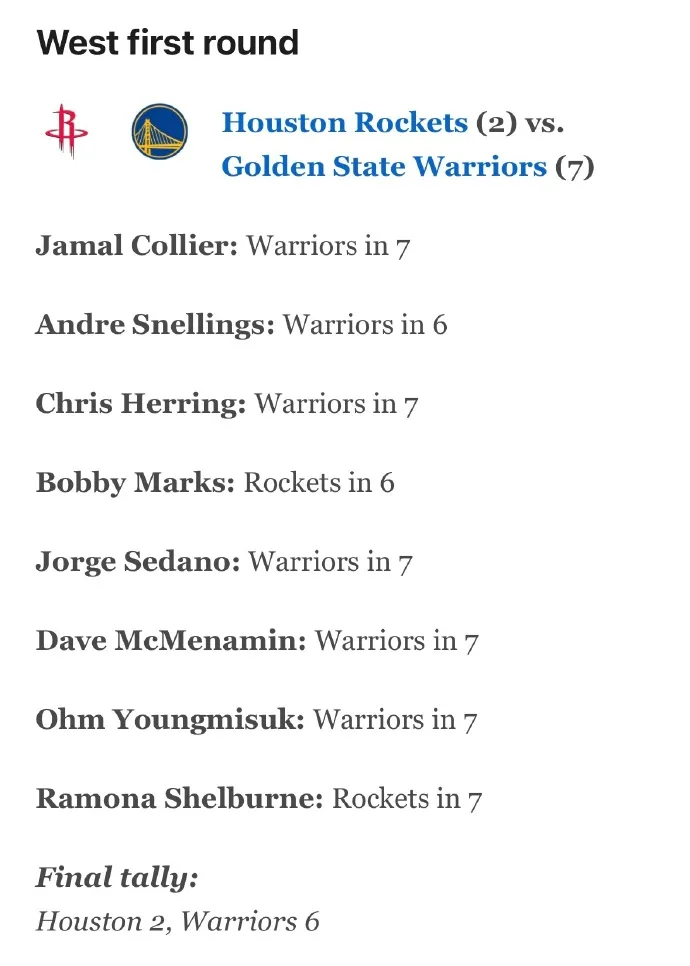Click Jorge Sedano's prediction line

point(224,562)
